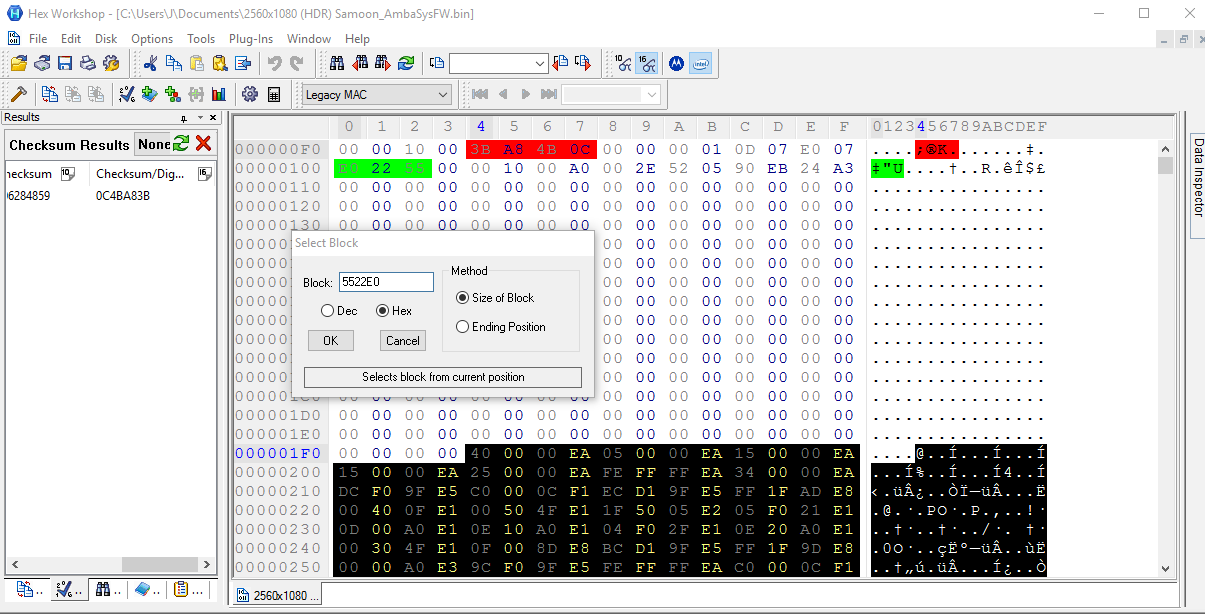This screenshot has height=614, width=1205.
Task: Select the Dec radio button
Action: [x=328, y=311]
